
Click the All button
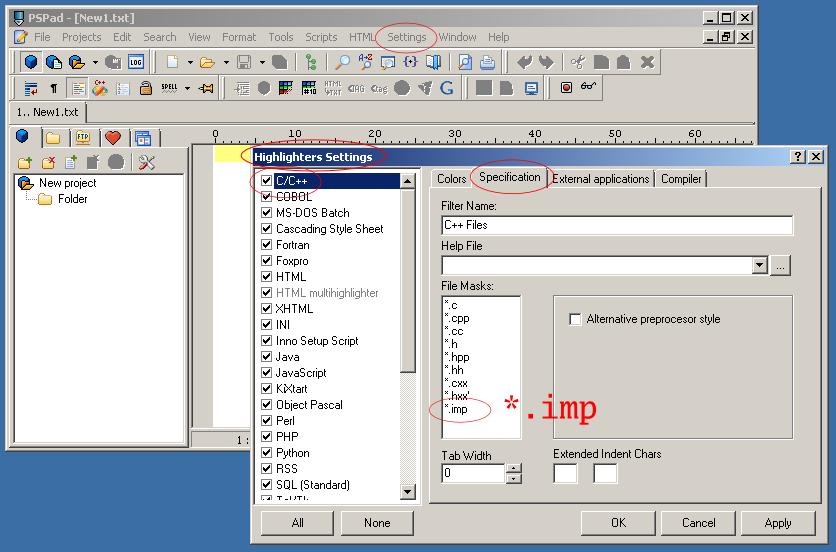click(x=298, y=523)
